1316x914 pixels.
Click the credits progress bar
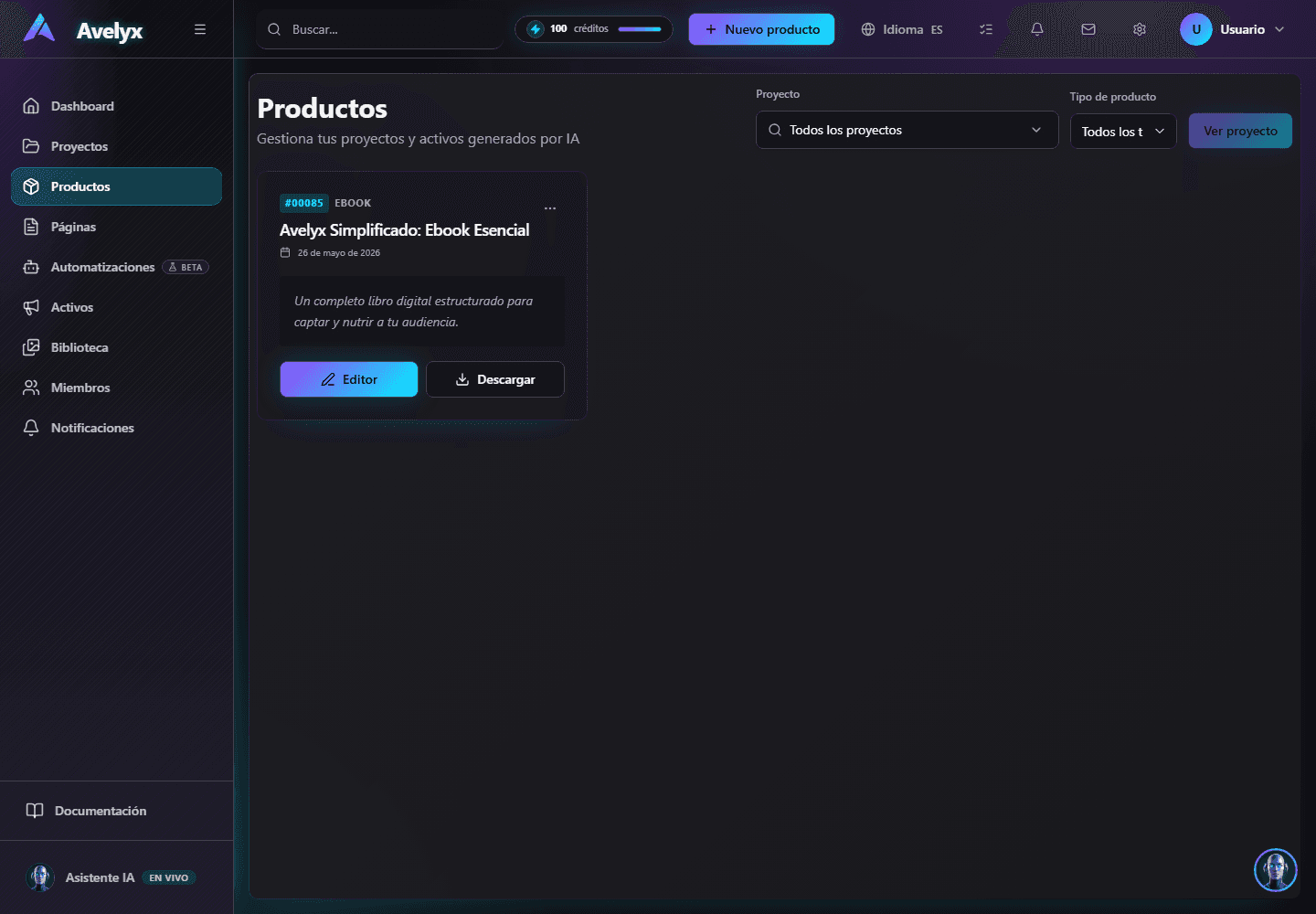[x=640, y=29]
